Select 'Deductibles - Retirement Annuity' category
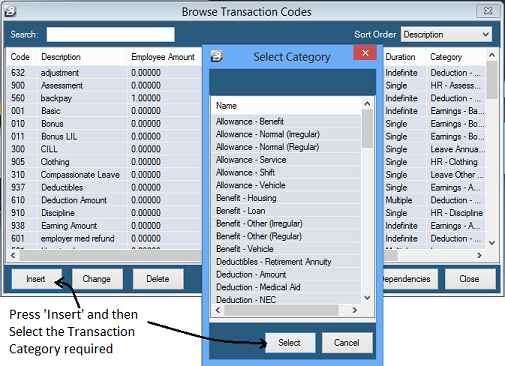 [x=286, y=262]
